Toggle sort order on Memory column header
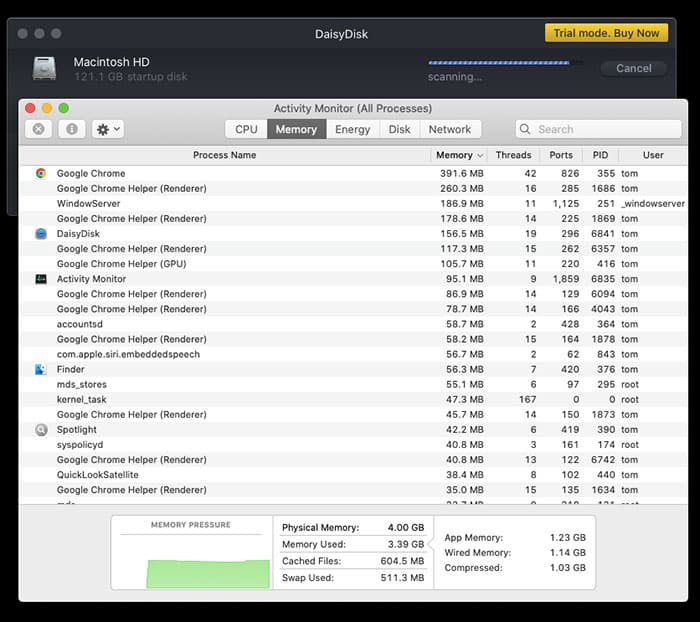 tap(459, 155)
